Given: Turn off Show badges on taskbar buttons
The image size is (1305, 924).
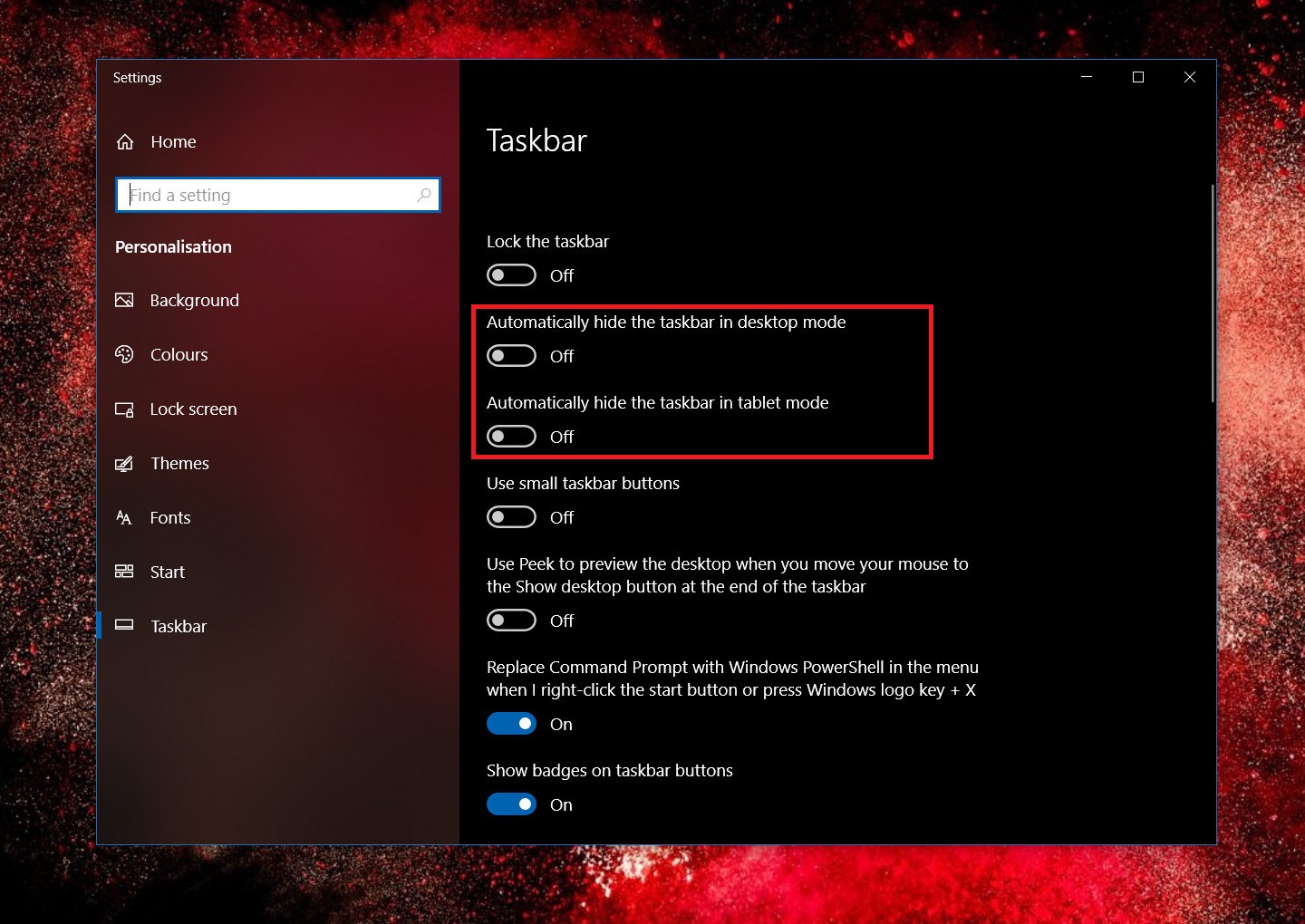Looking at the screenshot, I should (511, 804).
